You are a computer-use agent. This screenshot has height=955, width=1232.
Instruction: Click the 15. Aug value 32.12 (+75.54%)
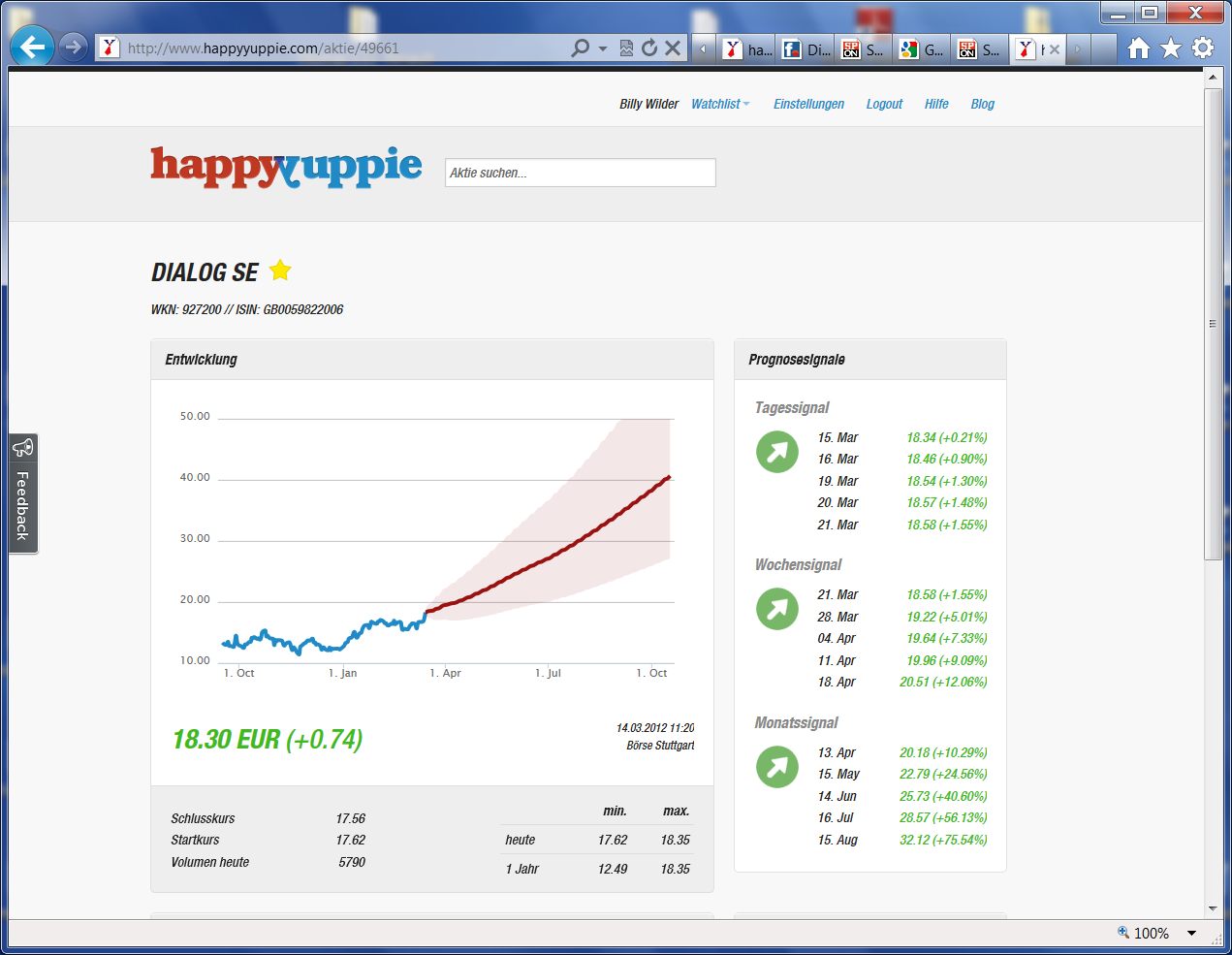click(943, 840)
